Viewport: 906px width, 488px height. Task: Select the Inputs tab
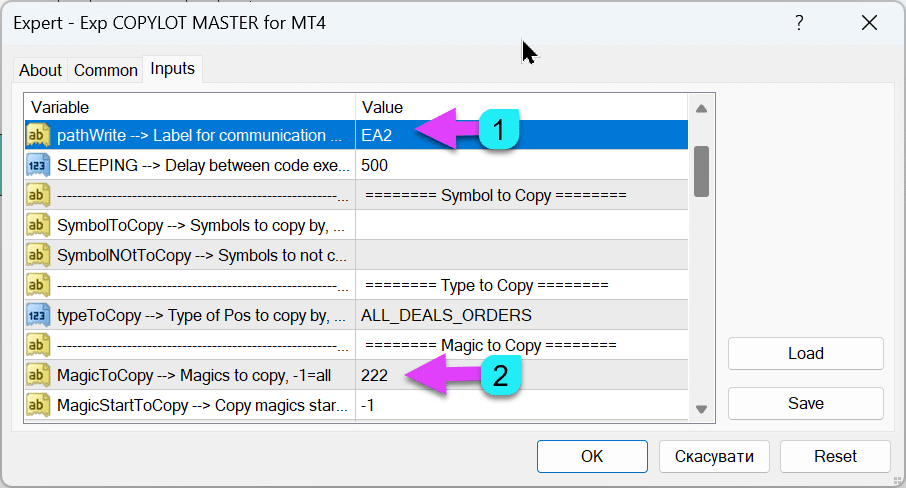click(x=172, y=69)
